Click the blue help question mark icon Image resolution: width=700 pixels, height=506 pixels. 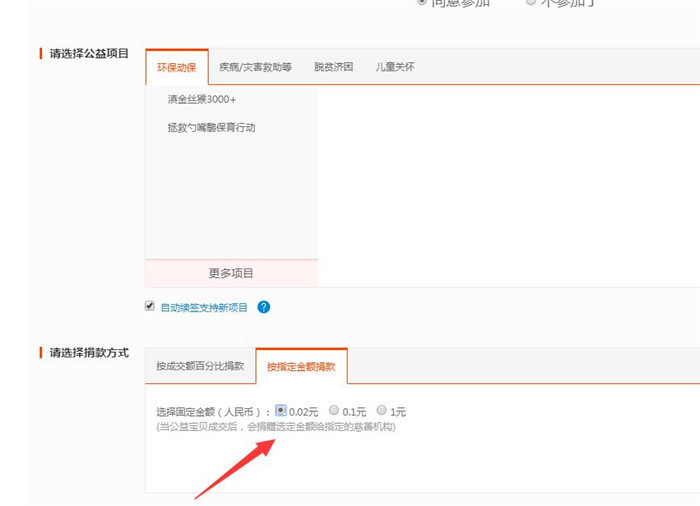point(264,307)
